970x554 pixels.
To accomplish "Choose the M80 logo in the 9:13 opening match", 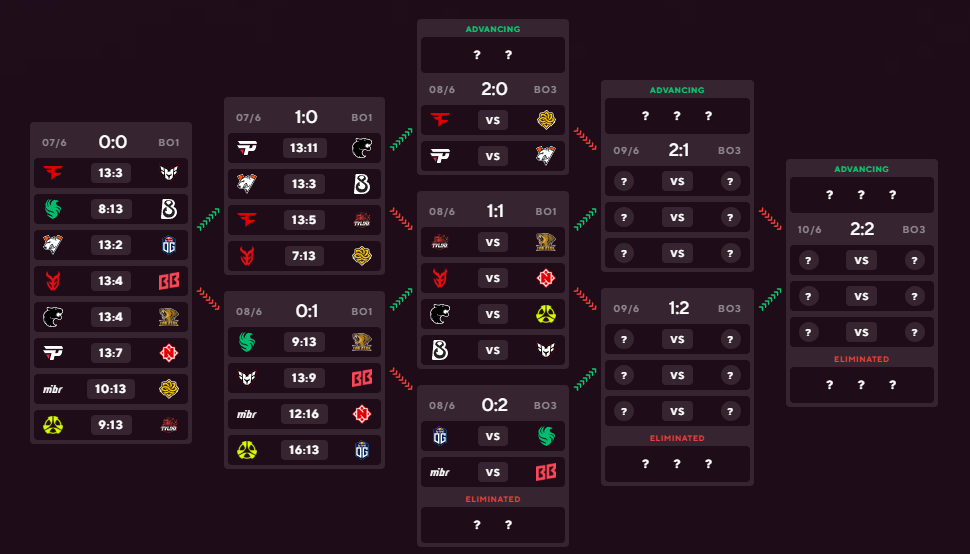I will coord(53,425).
